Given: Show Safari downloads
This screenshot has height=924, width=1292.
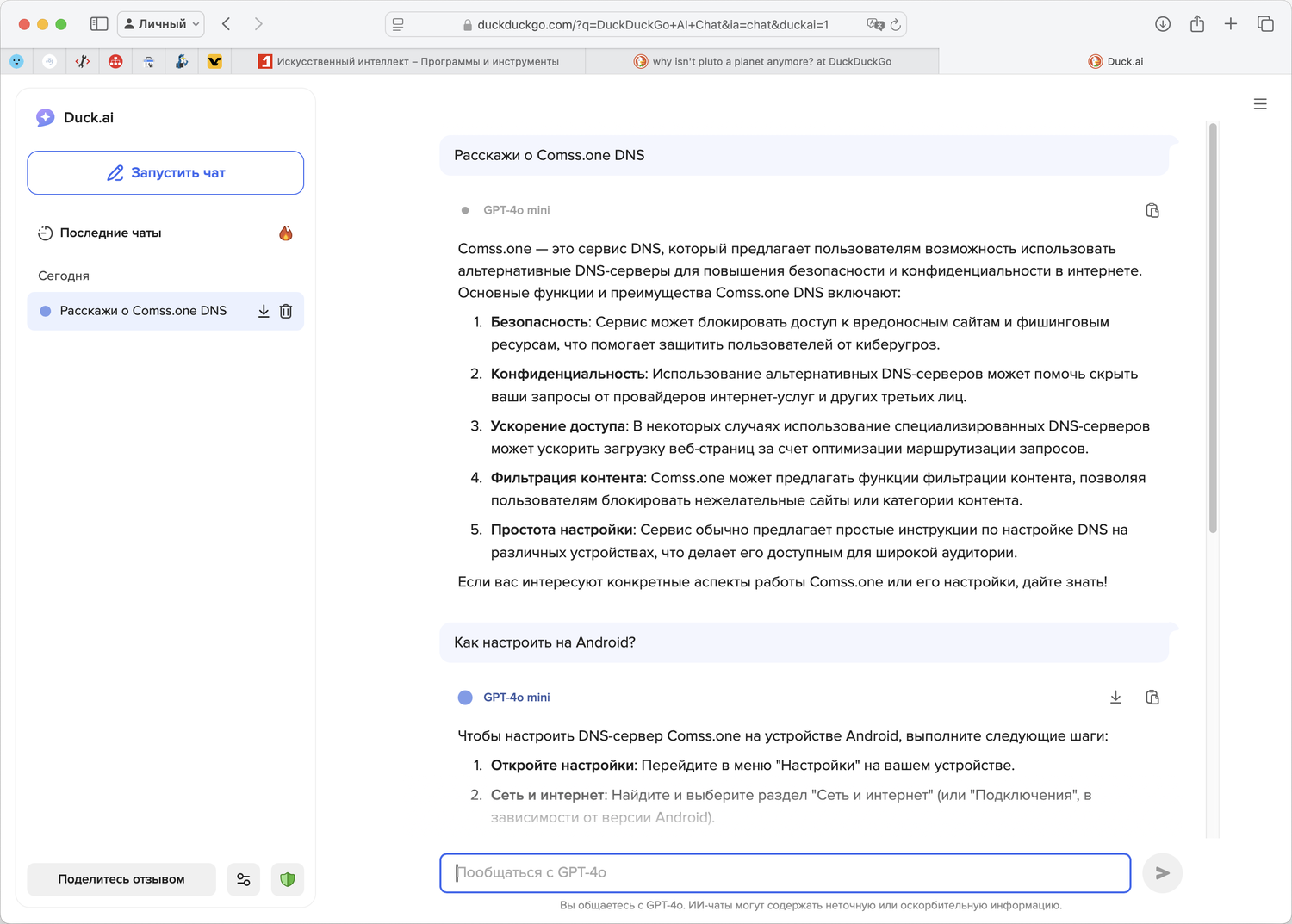Looking at the screenshot, I should [x=1163, y=24].
